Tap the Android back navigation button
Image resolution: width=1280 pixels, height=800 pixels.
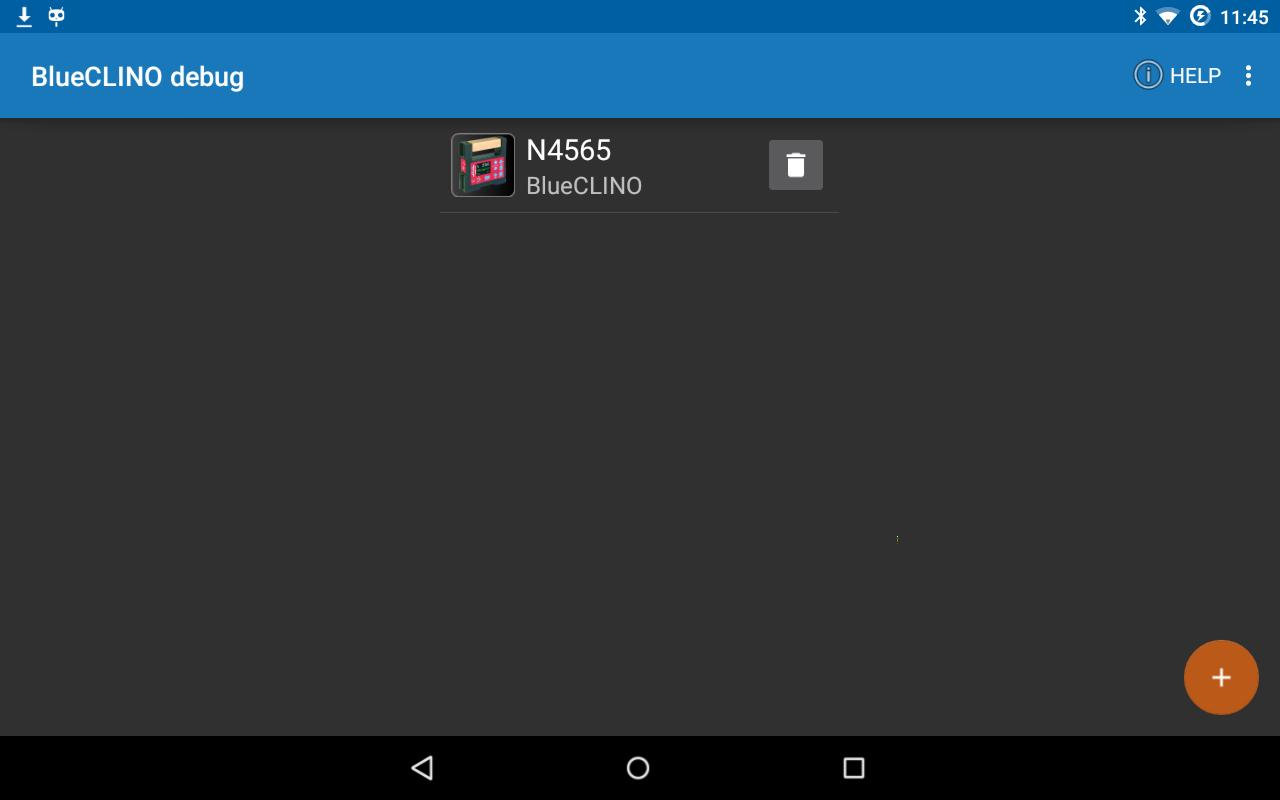pyautogui.click(x=422, y=768)
